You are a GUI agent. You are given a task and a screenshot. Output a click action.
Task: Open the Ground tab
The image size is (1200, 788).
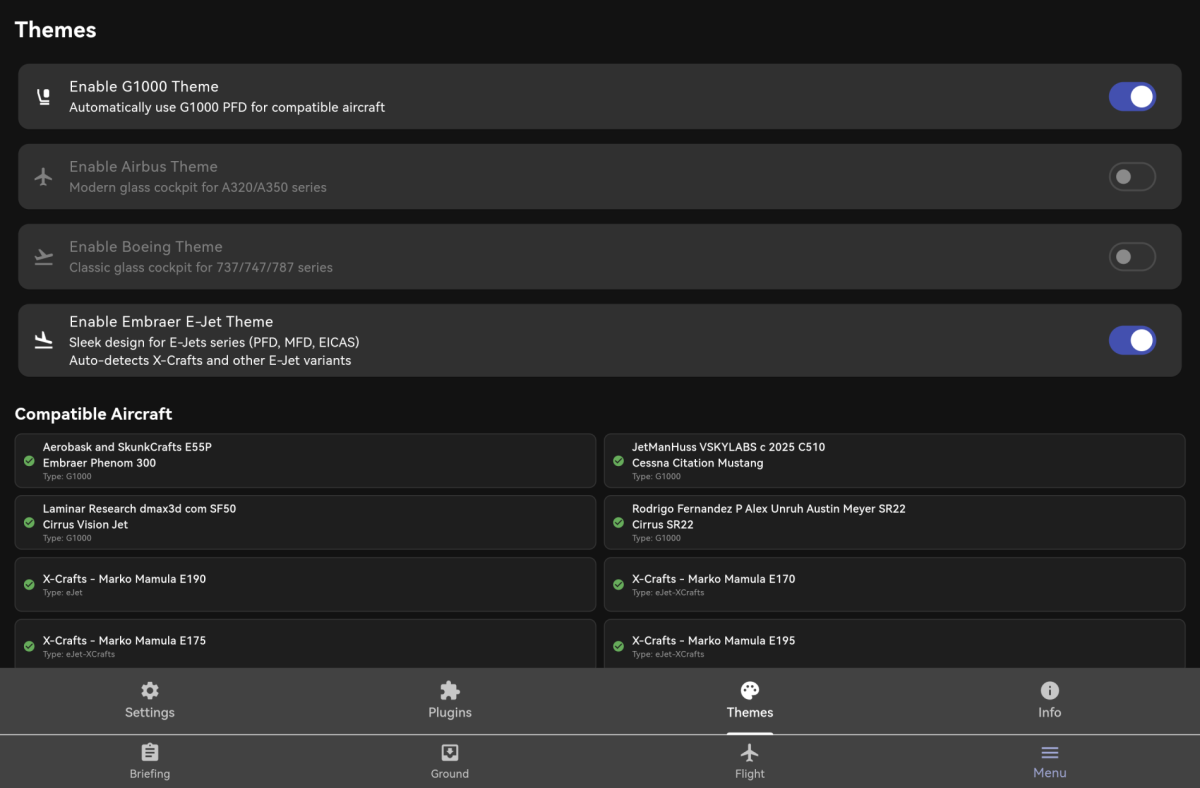click(x=450, y=762)
